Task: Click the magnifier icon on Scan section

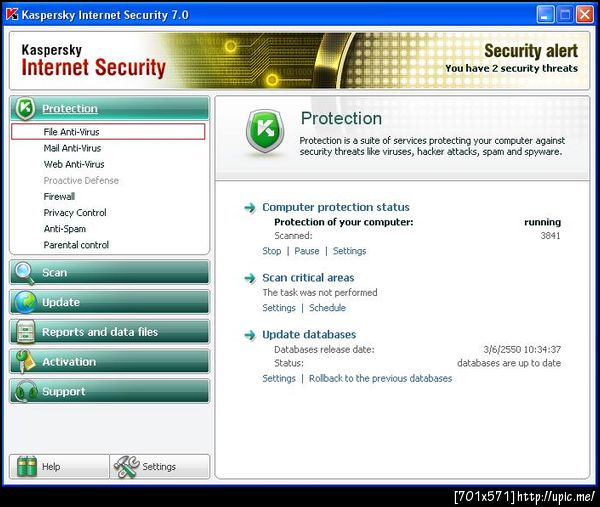Action: [x=25, y=273]
